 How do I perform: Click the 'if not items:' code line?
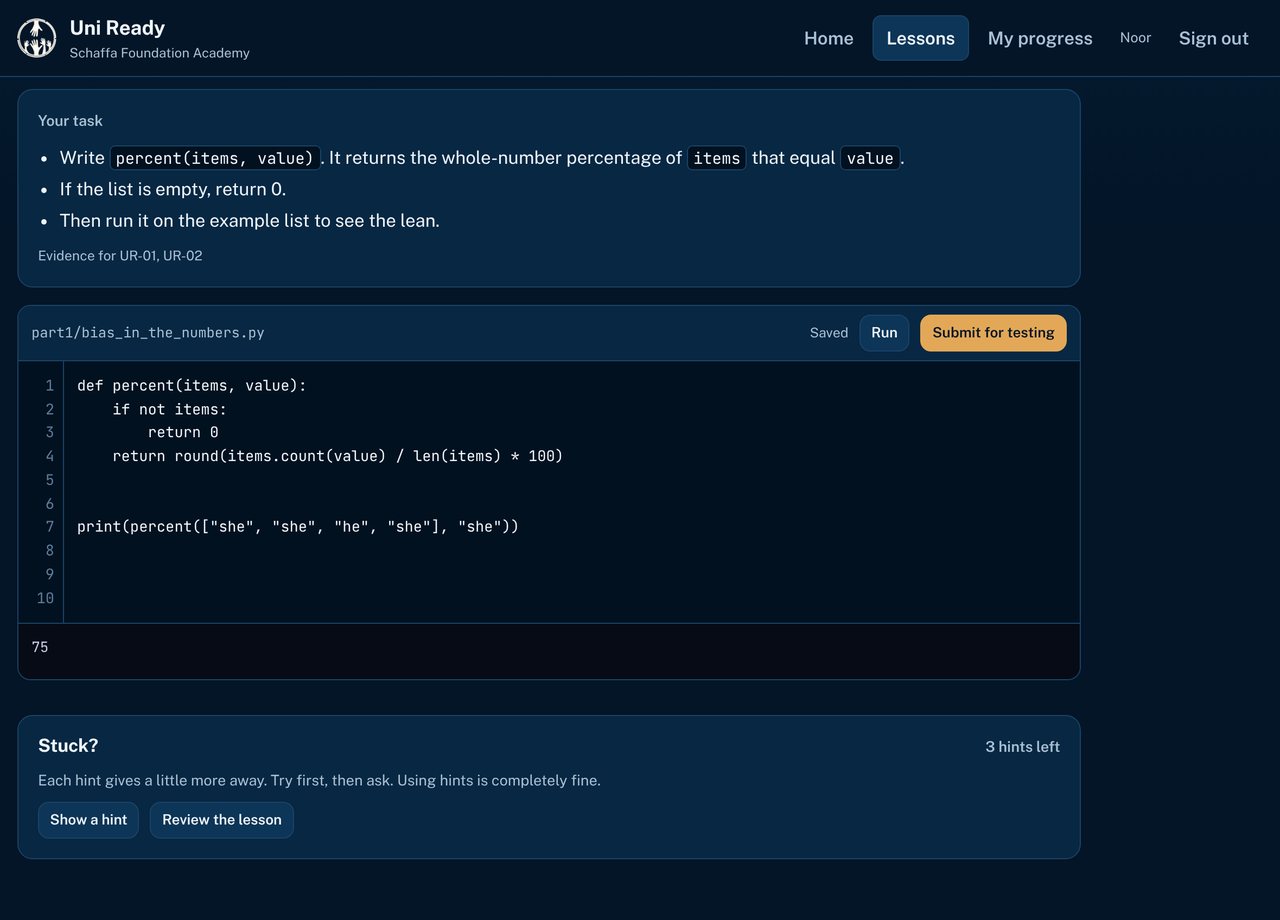coord(170,409)
